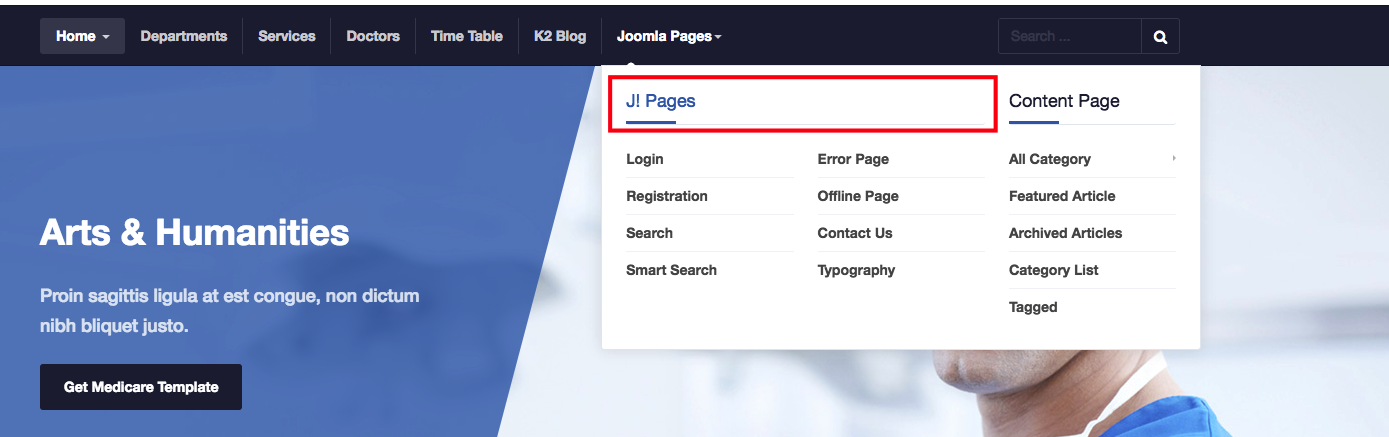Open the Typography page link
Image resolution: width=1389 pixels, height=437 pixels.
click(856, 270)
